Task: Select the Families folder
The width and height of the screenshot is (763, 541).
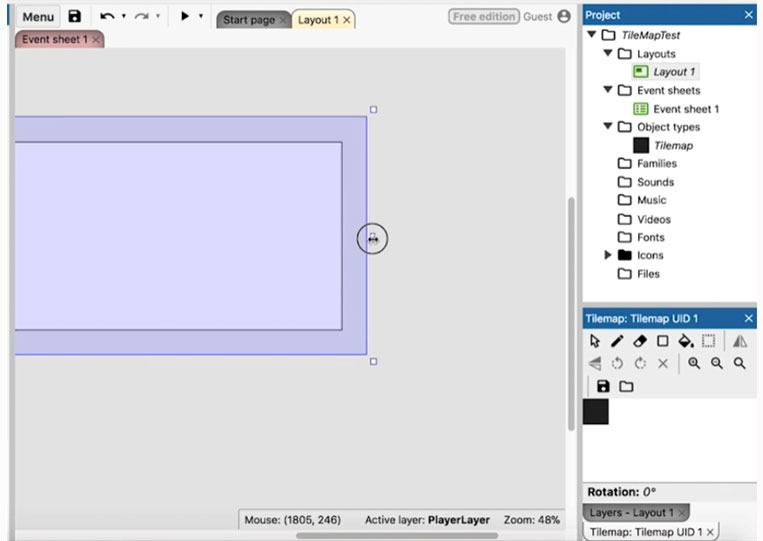Action: pos(647,163)
